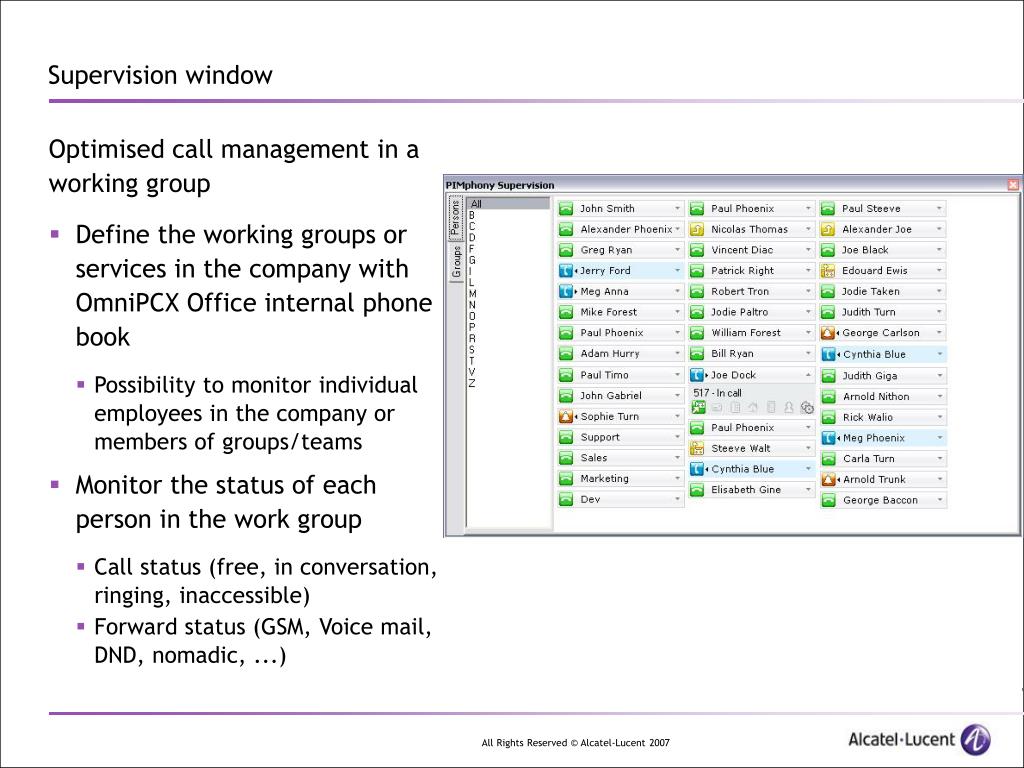
Task: Click the green status icon next to Support group
Action: (x=566, y=438)
